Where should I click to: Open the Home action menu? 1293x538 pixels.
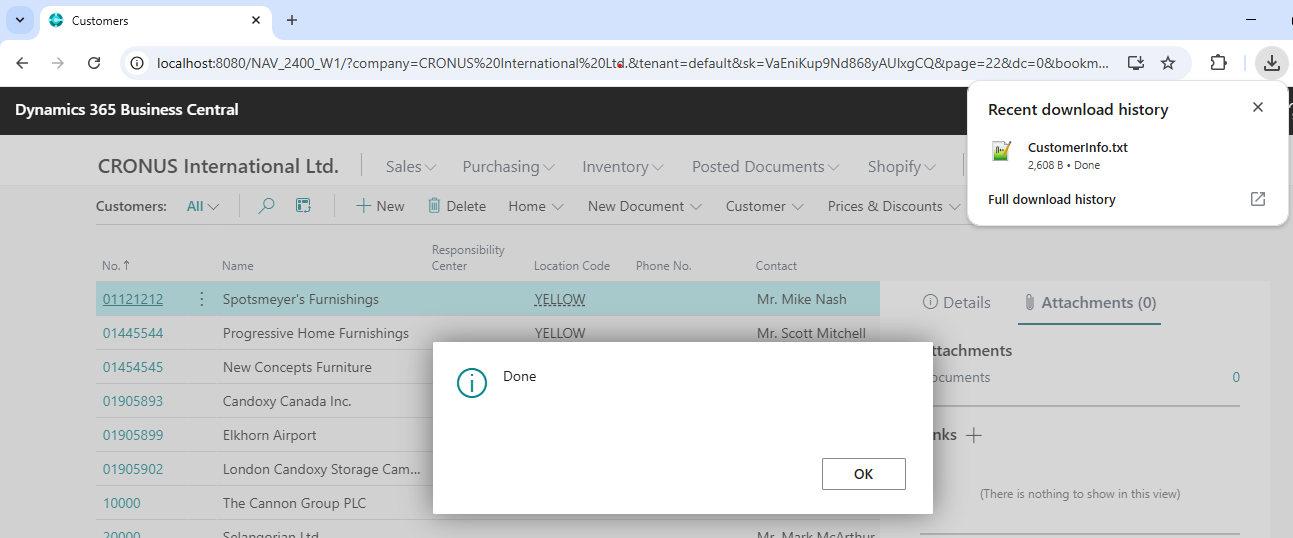click(x=535, y=206)
